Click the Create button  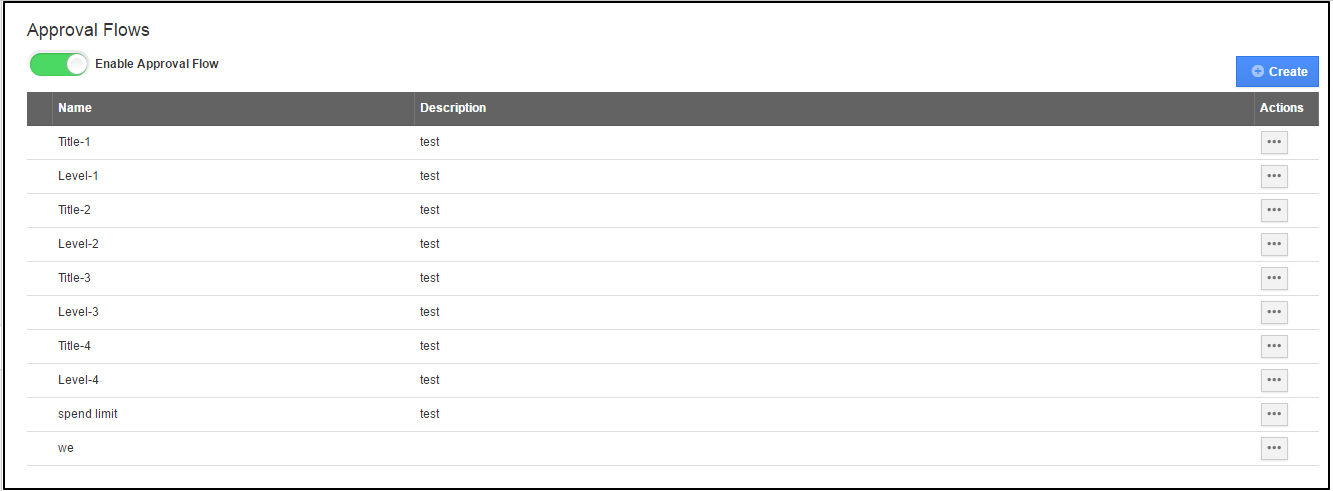[x=1277, y=72]
